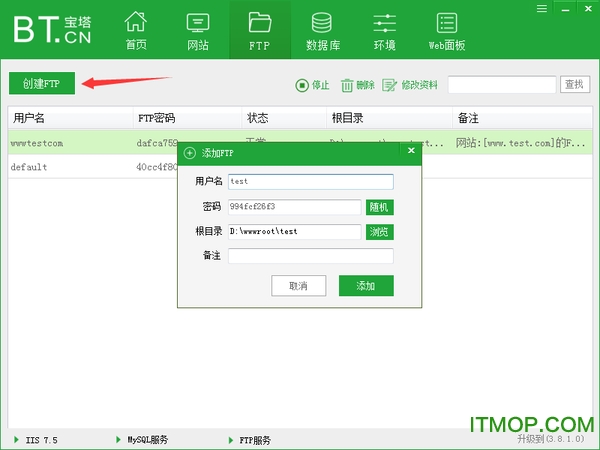
Task: Focus the 密码 password field
Action: 295,207
